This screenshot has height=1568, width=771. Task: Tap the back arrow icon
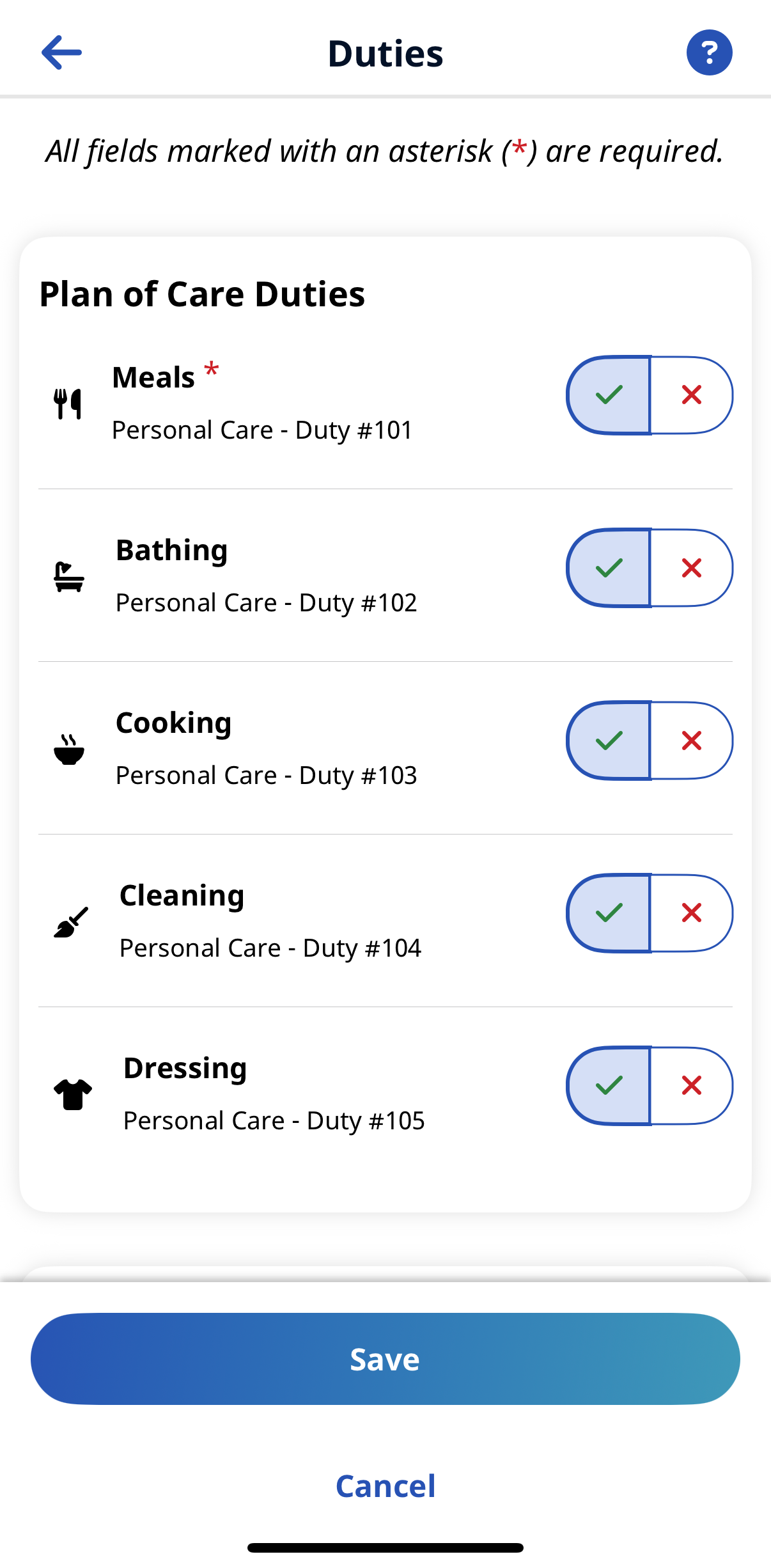tap(61, 52)
